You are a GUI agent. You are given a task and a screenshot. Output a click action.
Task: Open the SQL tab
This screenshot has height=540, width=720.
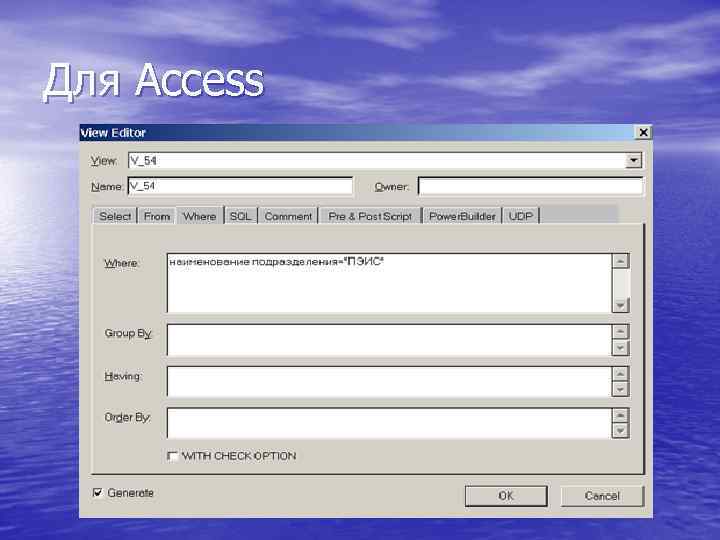pos(241,216)
